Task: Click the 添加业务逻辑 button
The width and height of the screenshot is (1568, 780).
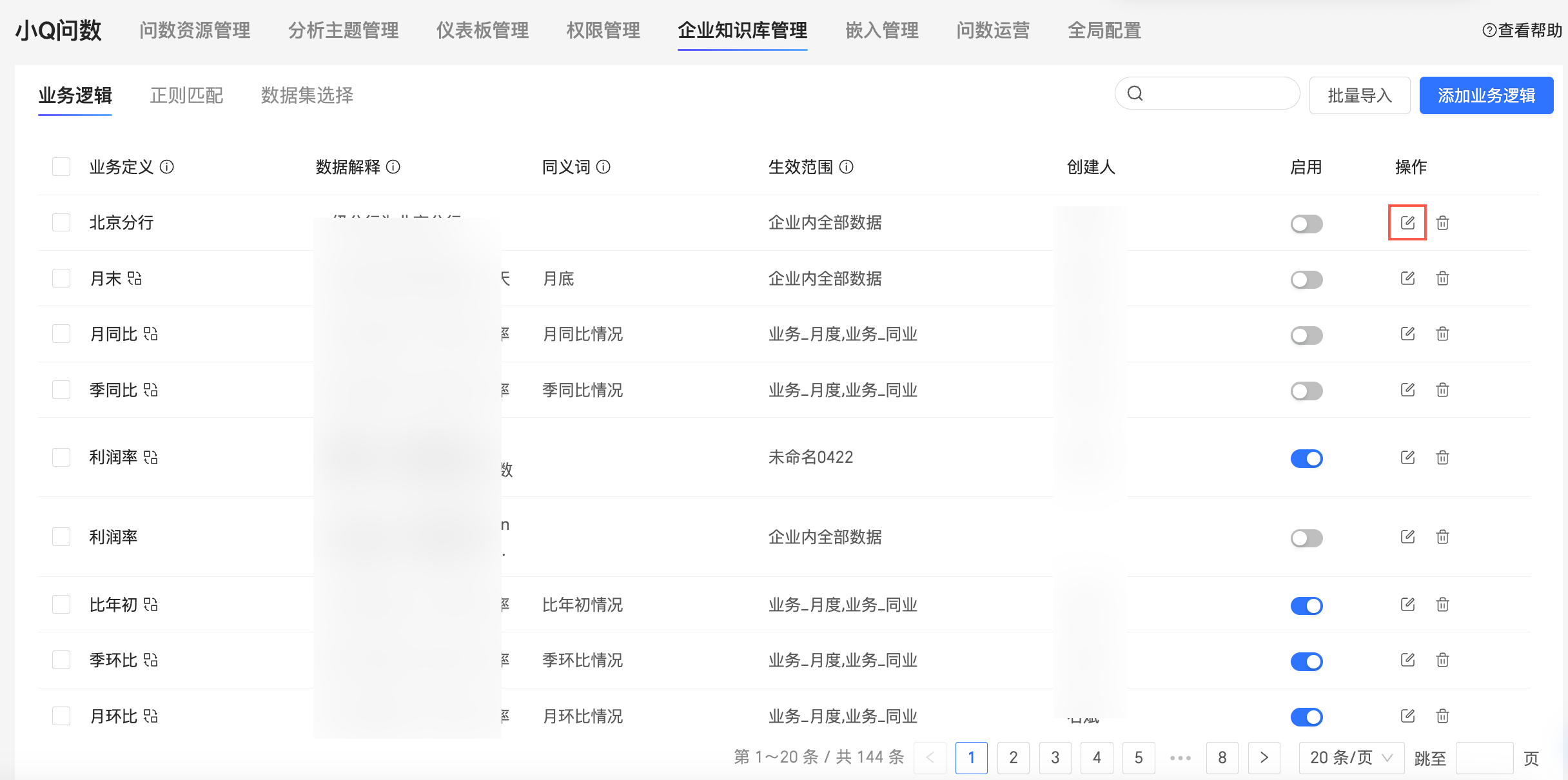Action: pyautogui.click(x=1486, y=95)
